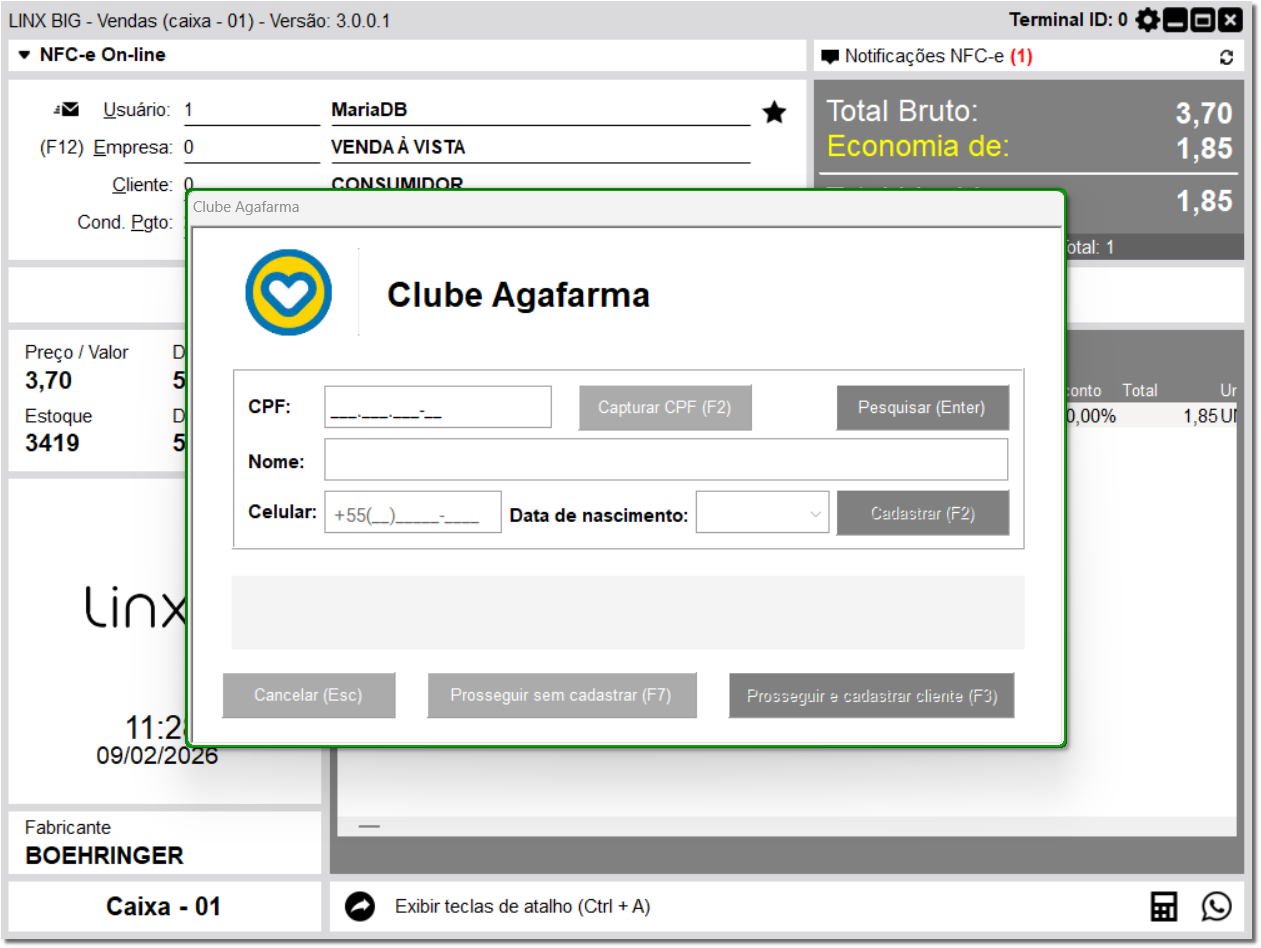Screen dimensions: 1261x948
Task: Click the Terminal ID: 0 text
Action: point(1068,20)
